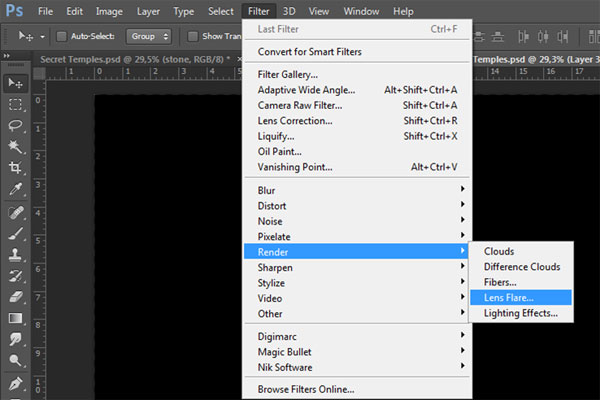The height and width of the screenshot is (400, 600).
Task: Open the Layer menu
Action: point(148,11)
